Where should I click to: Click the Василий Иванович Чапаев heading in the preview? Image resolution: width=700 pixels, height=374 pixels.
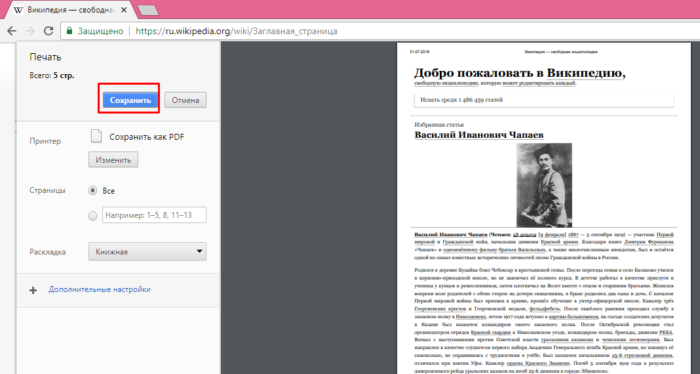pyautogui.click(x=479, y=134)
